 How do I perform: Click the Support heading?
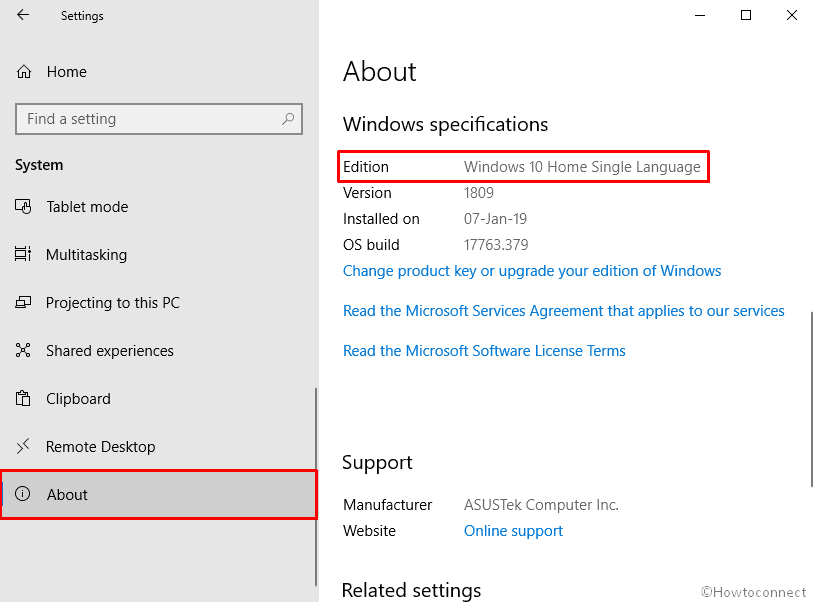(377, 462)
